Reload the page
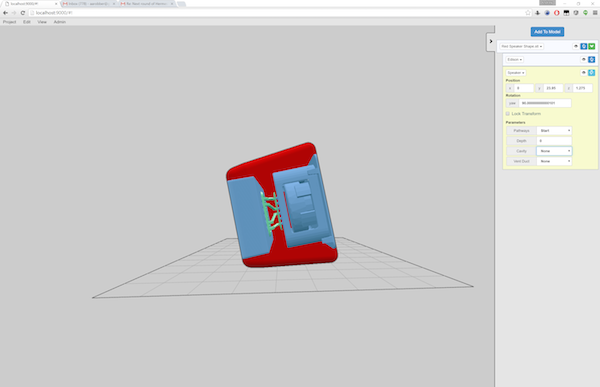Viewport: 600px width, 387px height. [23, 13]
